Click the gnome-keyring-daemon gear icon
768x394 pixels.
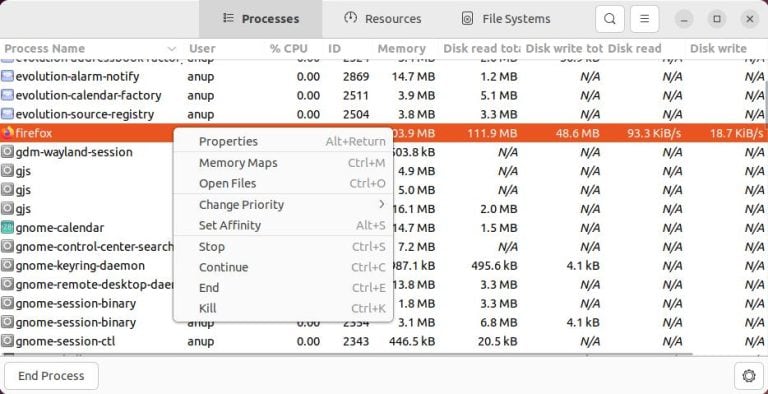pos(7,266)
